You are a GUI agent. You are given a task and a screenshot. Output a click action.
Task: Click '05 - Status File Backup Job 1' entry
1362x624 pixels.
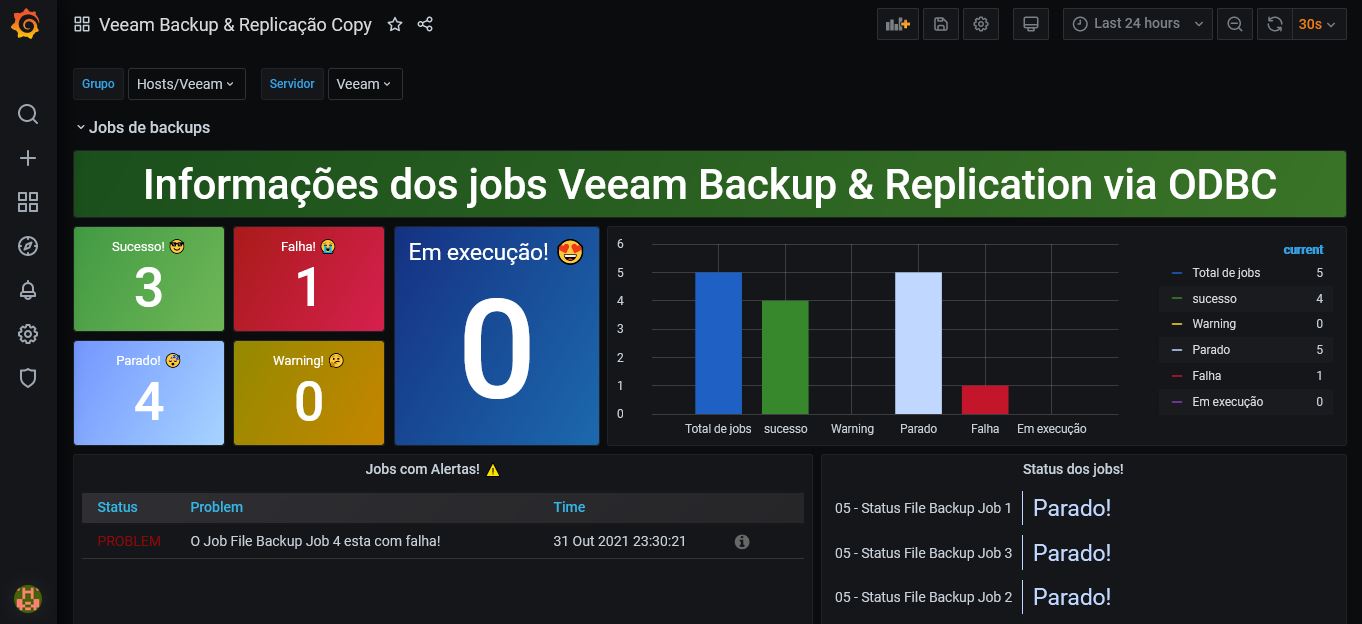point(923,508)
